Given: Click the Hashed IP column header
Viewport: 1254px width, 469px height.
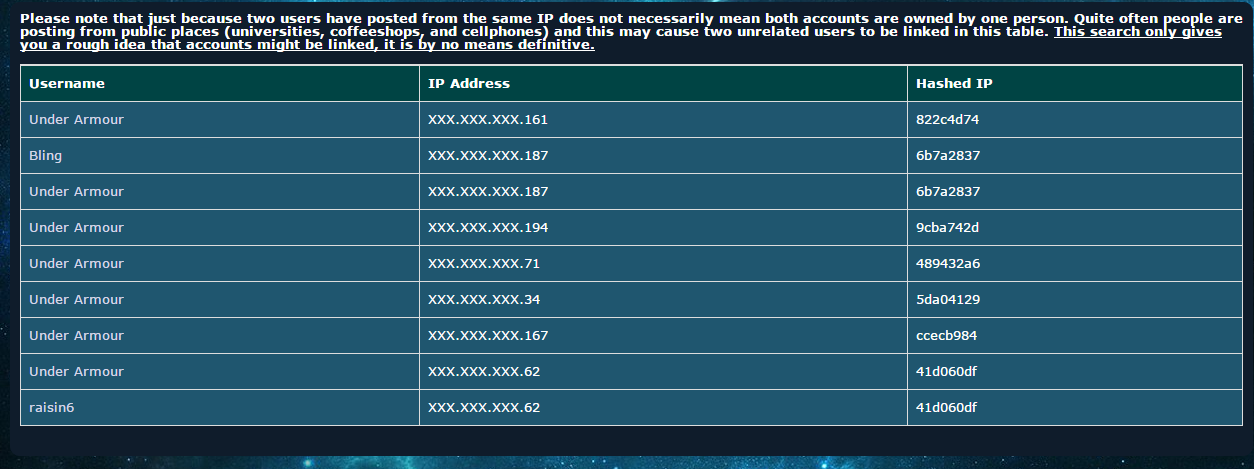Looking at the screenshot, I should (954, 84).
